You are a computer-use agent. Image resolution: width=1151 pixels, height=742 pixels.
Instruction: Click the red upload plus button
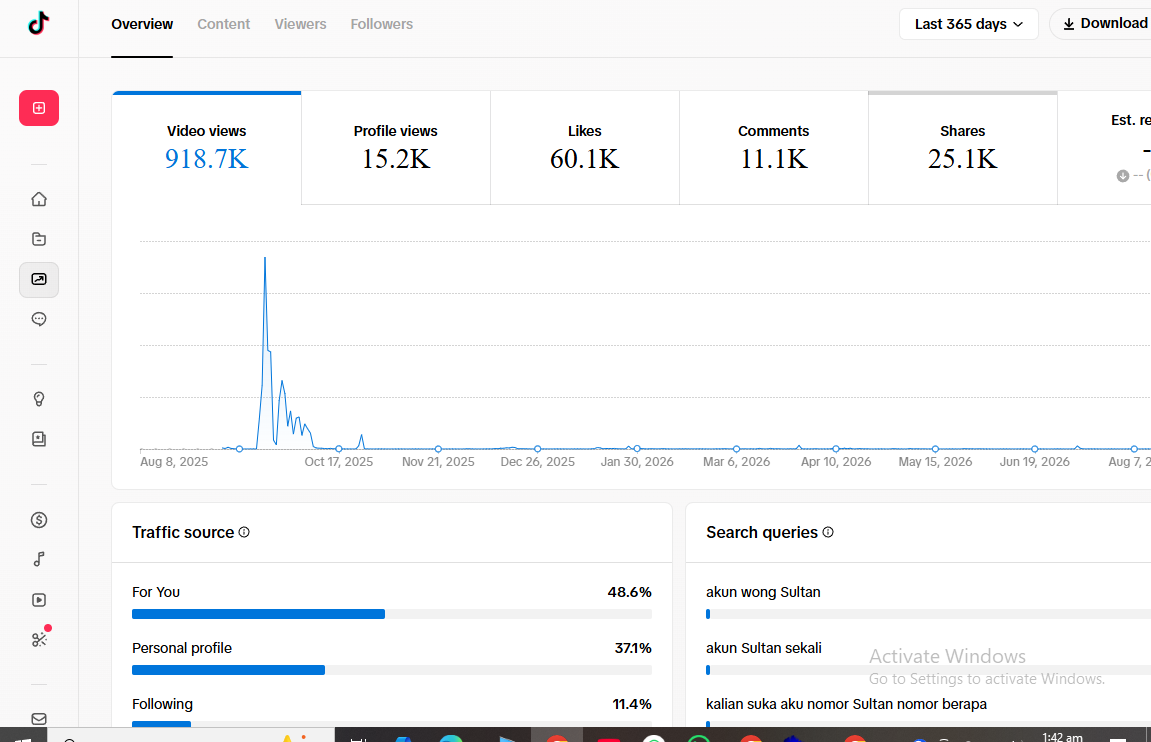39,108
